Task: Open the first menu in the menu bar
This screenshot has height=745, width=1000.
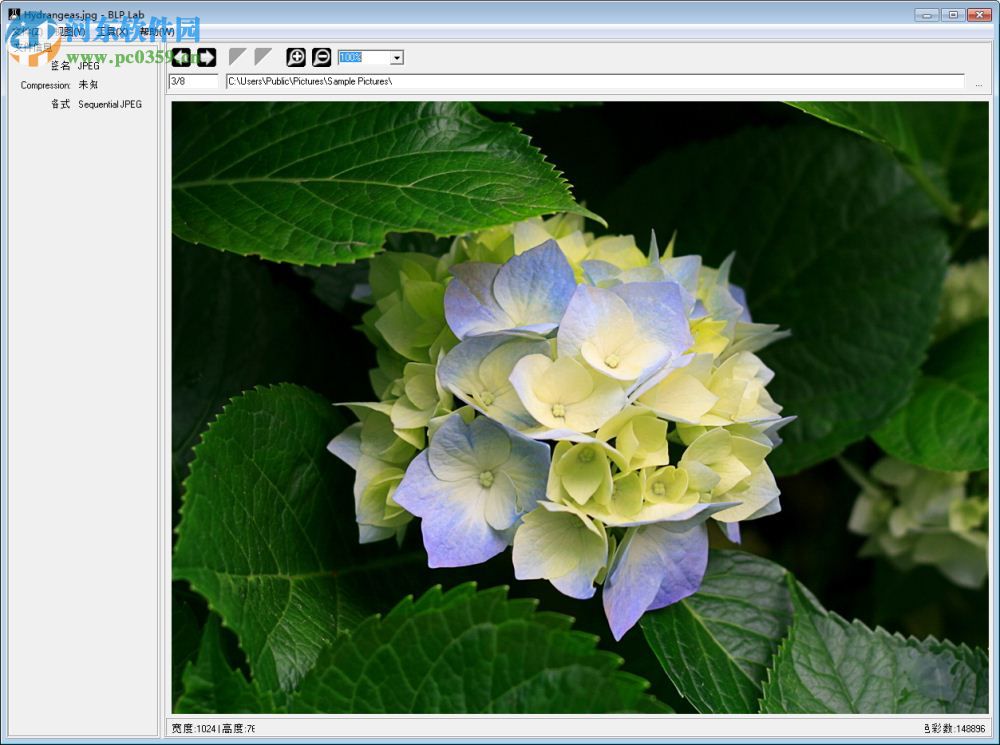Action: [27, 31]
